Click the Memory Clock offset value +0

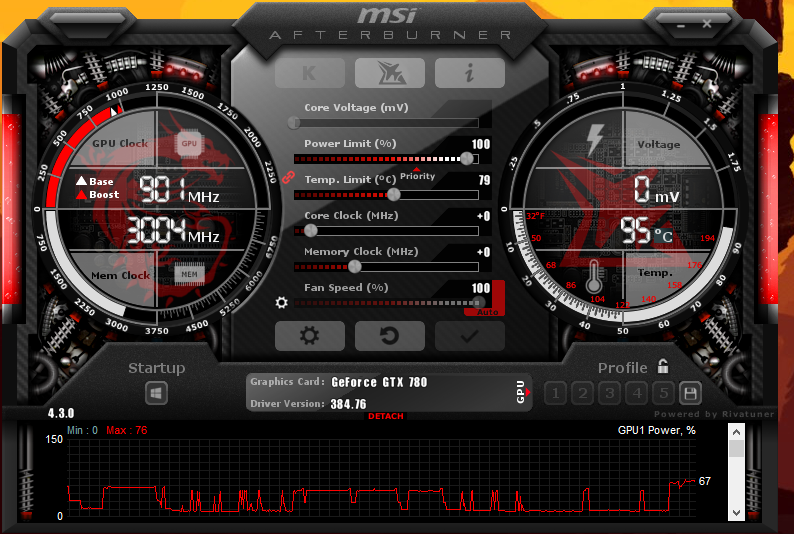(x=484, y=252)
